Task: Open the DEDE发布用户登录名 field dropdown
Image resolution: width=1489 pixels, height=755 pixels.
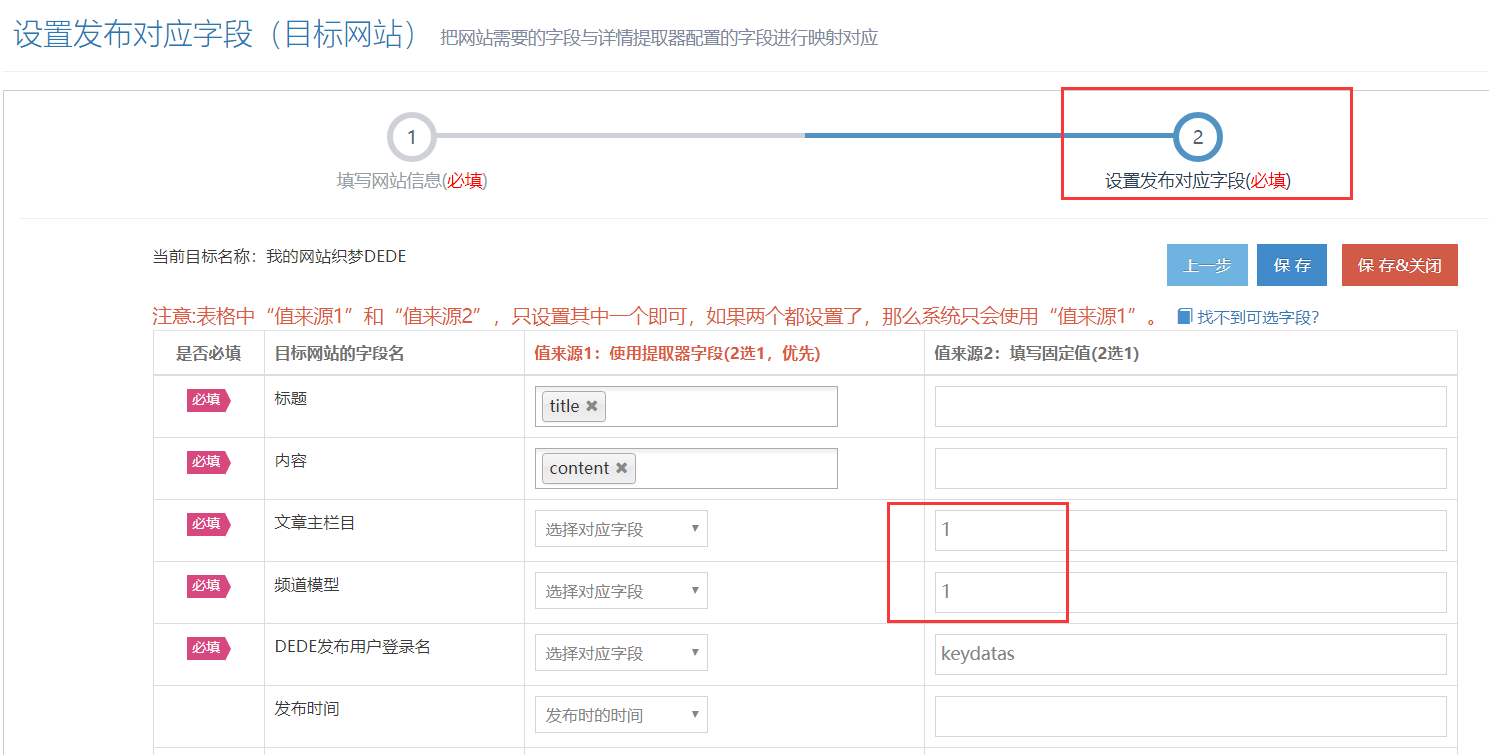Action: click(621, 653)
